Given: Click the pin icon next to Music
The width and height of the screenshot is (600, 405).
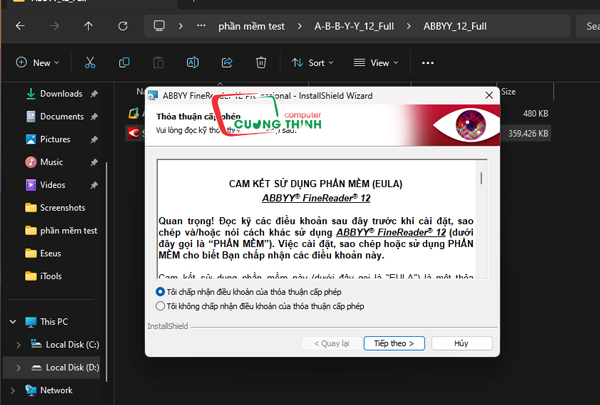Looking at the screenshot, I should [x=94, y=162].
